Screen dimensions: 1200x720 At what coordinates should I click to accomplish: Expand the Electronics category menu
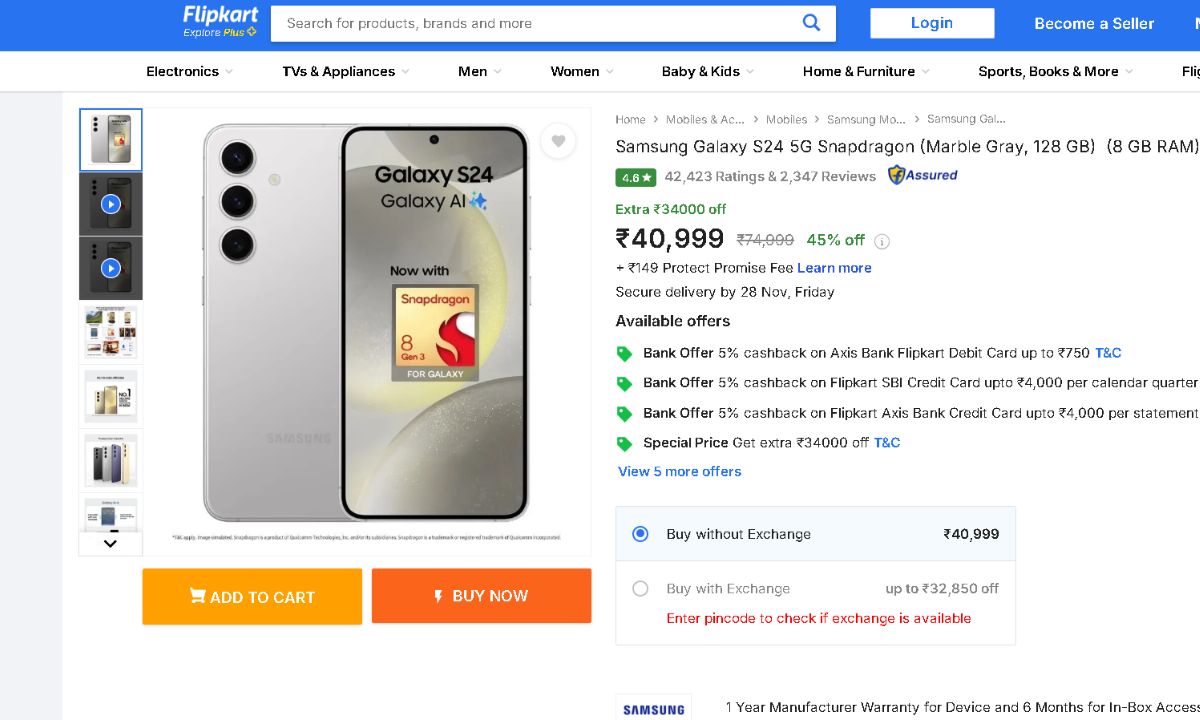click(189, 71)
